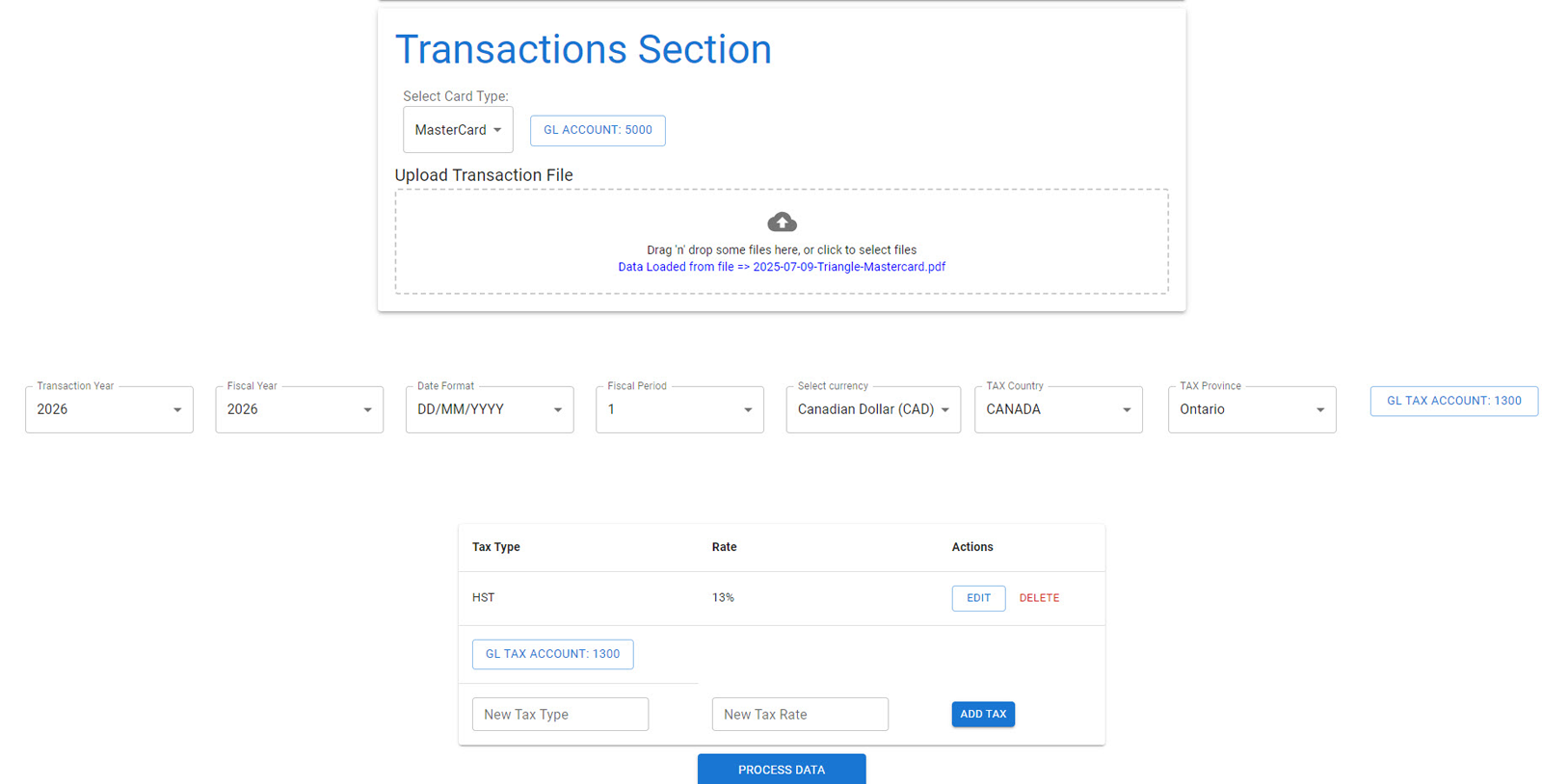Image resolution: width=1542 pixels, height=784 pixels.
Task: Click the GL TAX ACCOUNT: 1300 chip in tax table
Action: click(x=552, y=654)
